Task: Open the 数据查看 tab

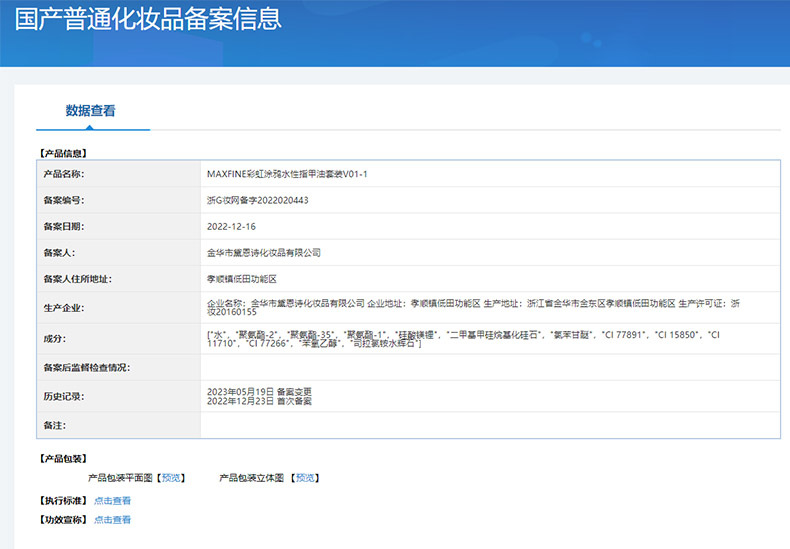Action: click(x=91, y=111)
